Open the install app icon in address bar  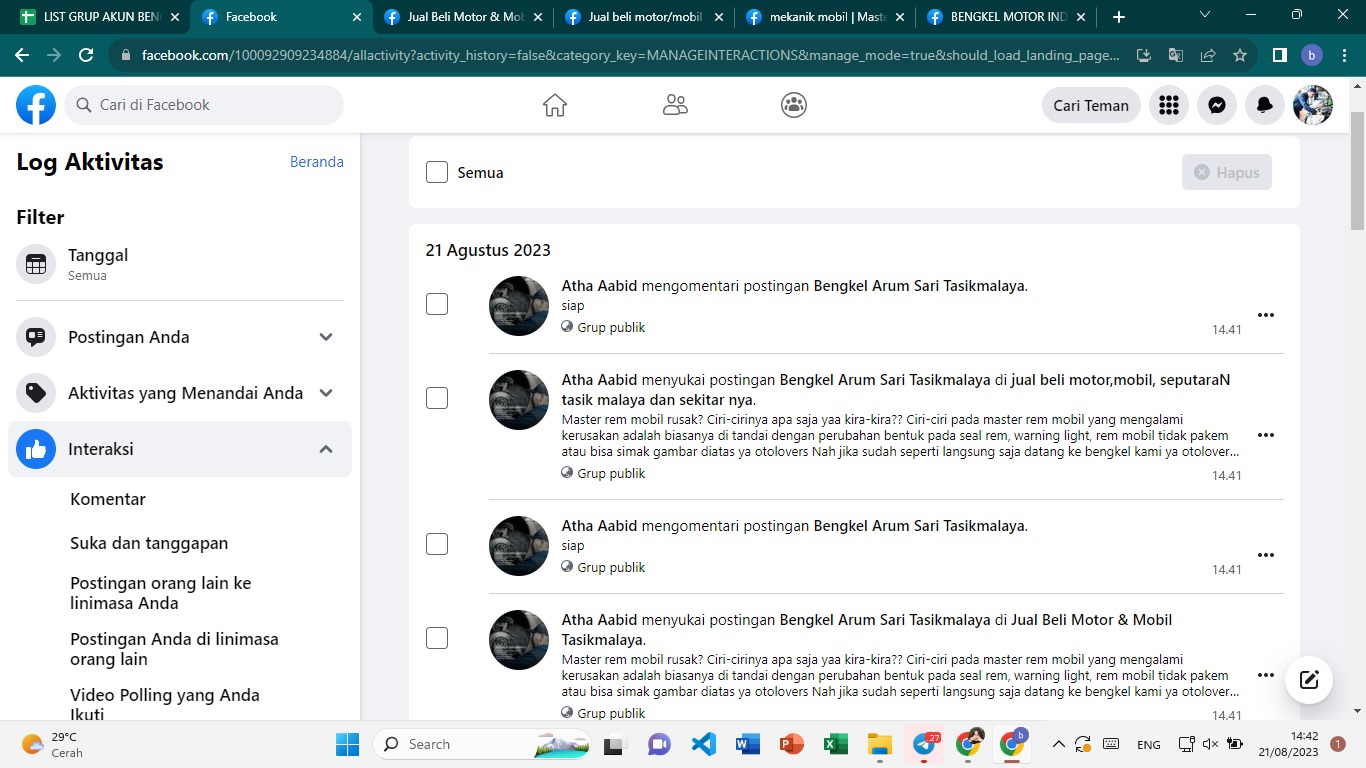(1144, 56)
